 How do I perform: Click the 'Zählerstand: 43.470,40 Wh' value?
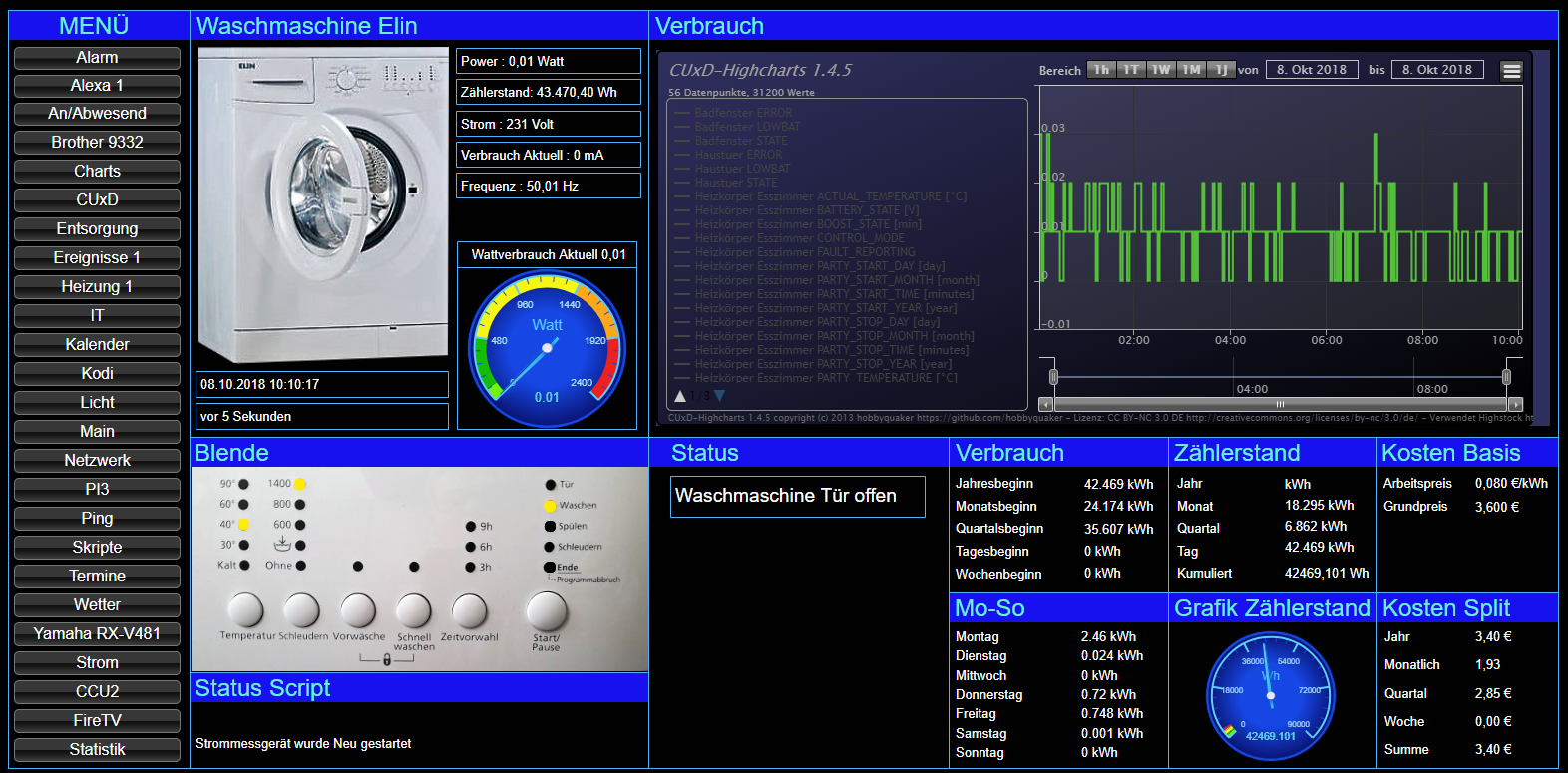(x=549, y=92)
